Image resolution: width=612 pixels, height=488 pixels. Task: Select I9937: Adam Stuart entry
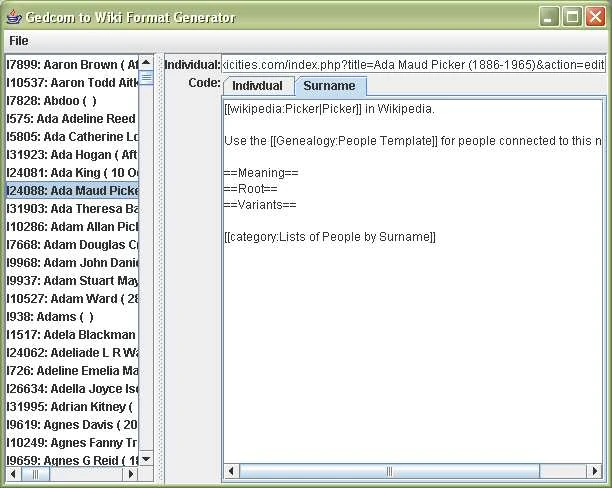click(x=72, y=280)
